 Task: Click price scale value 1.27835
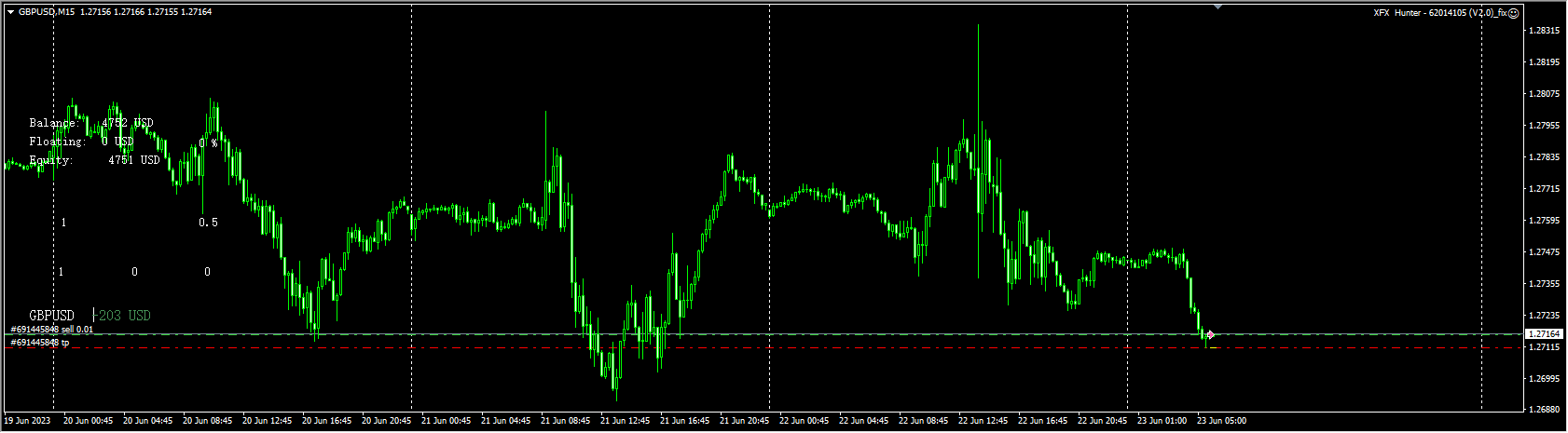coord(1545,156)
